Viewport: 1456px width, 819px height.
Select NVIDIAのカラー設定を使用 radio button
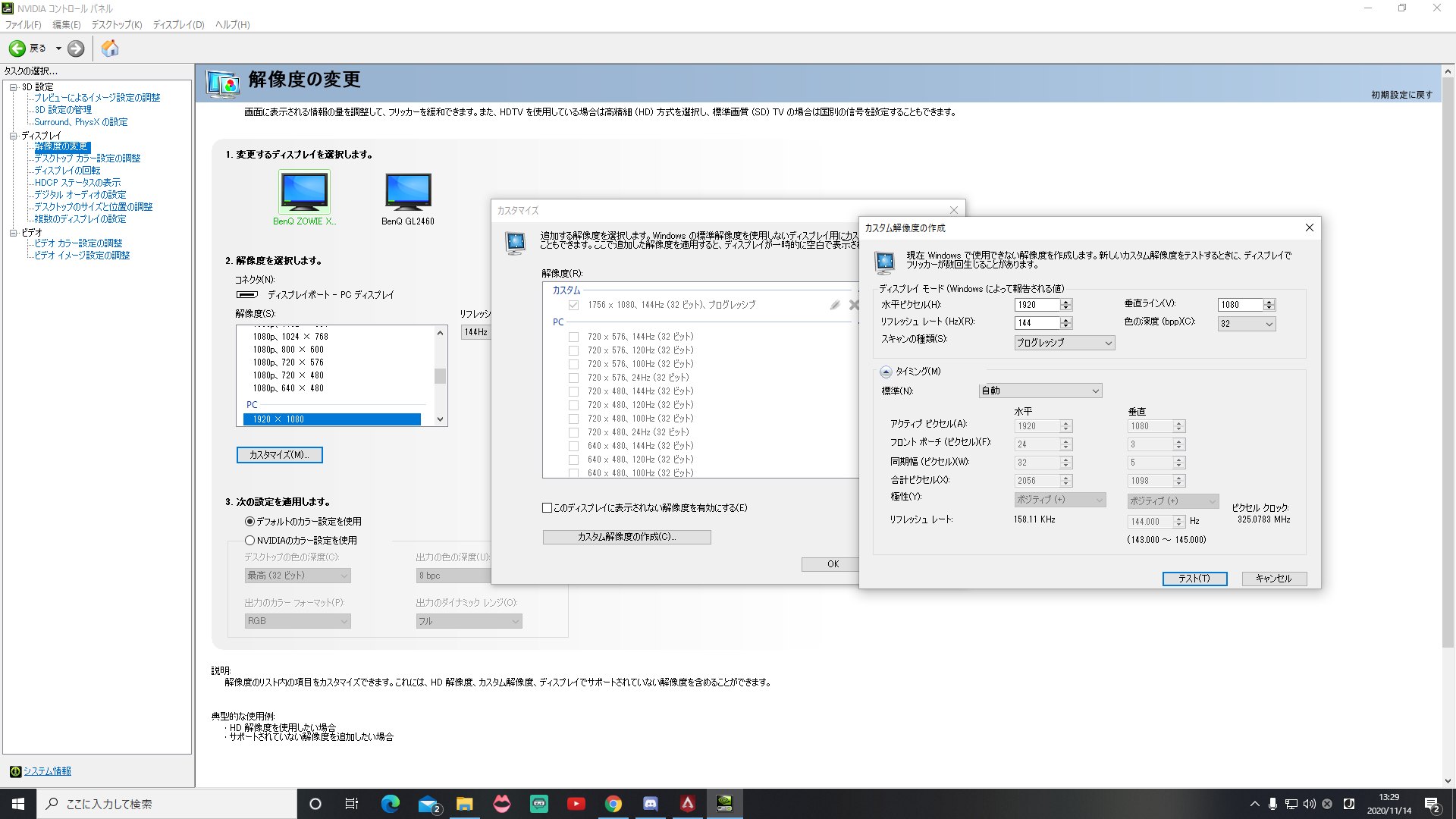249,541
